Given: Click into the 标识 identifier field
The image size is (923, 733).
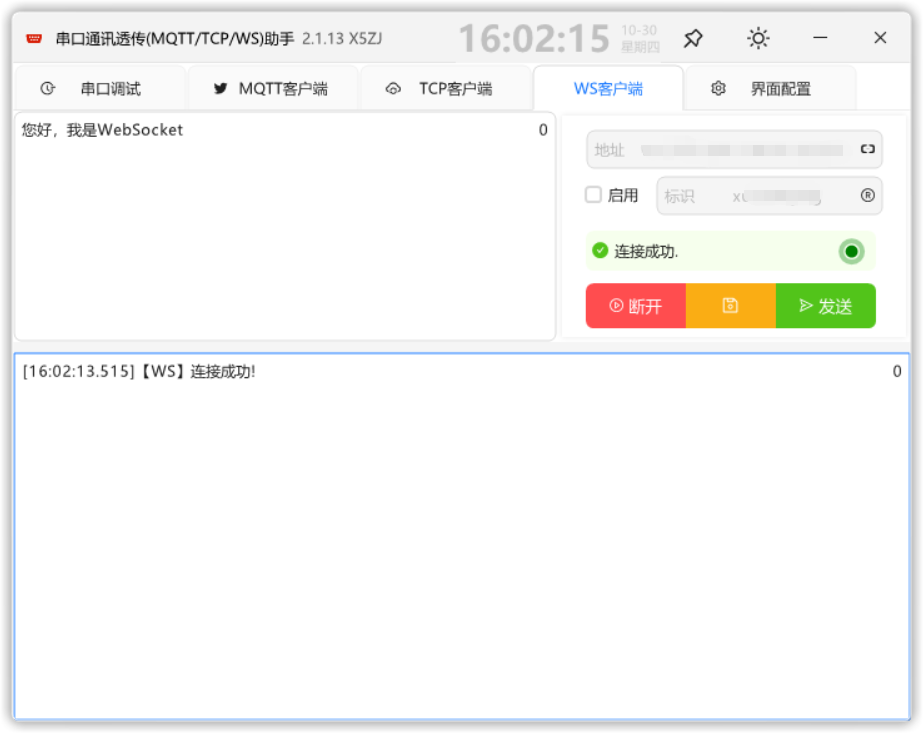Looking at the screenshot, I should click(769, 195).
